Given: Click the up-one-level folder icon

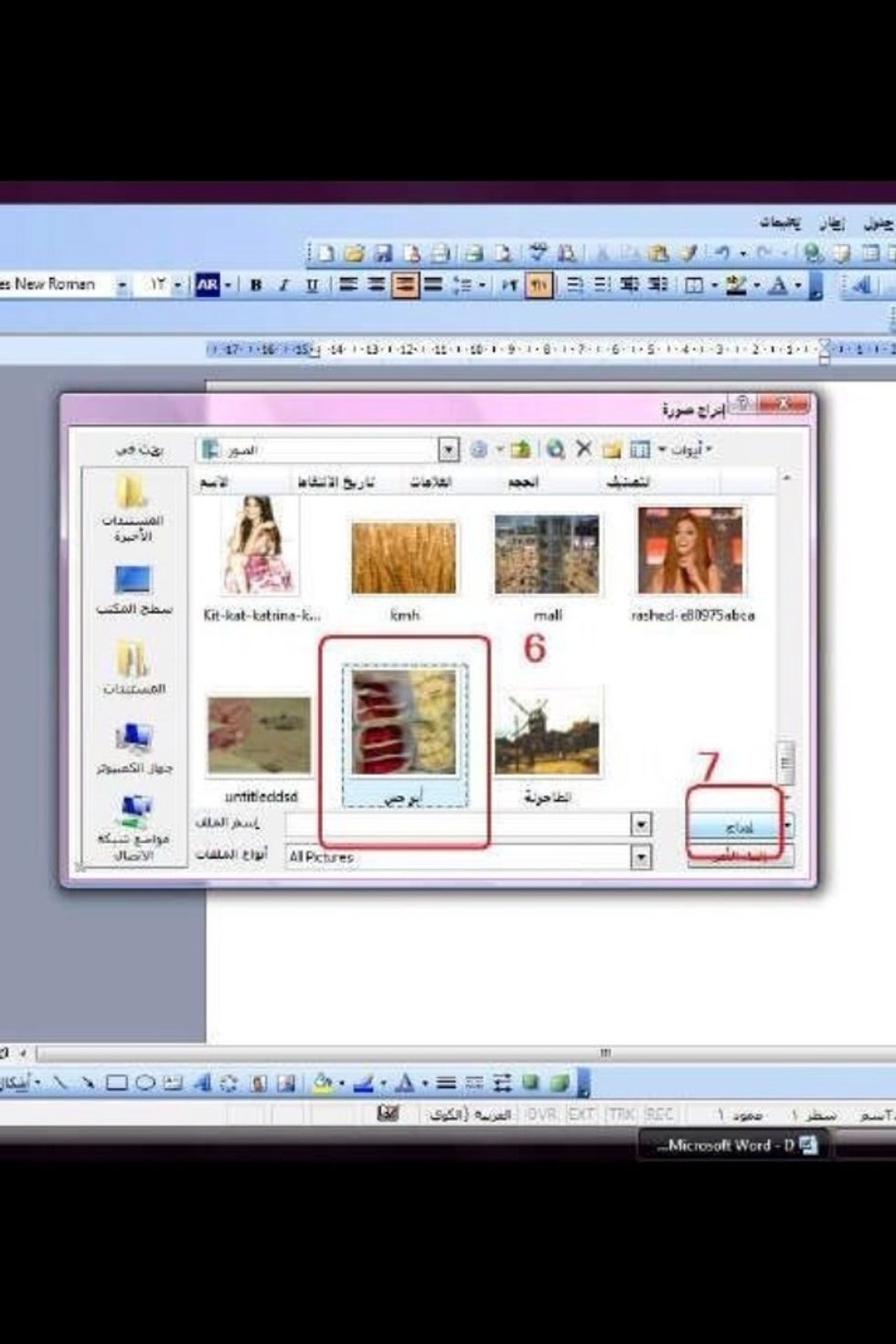Looking at the screenshot, I should 520,449.
